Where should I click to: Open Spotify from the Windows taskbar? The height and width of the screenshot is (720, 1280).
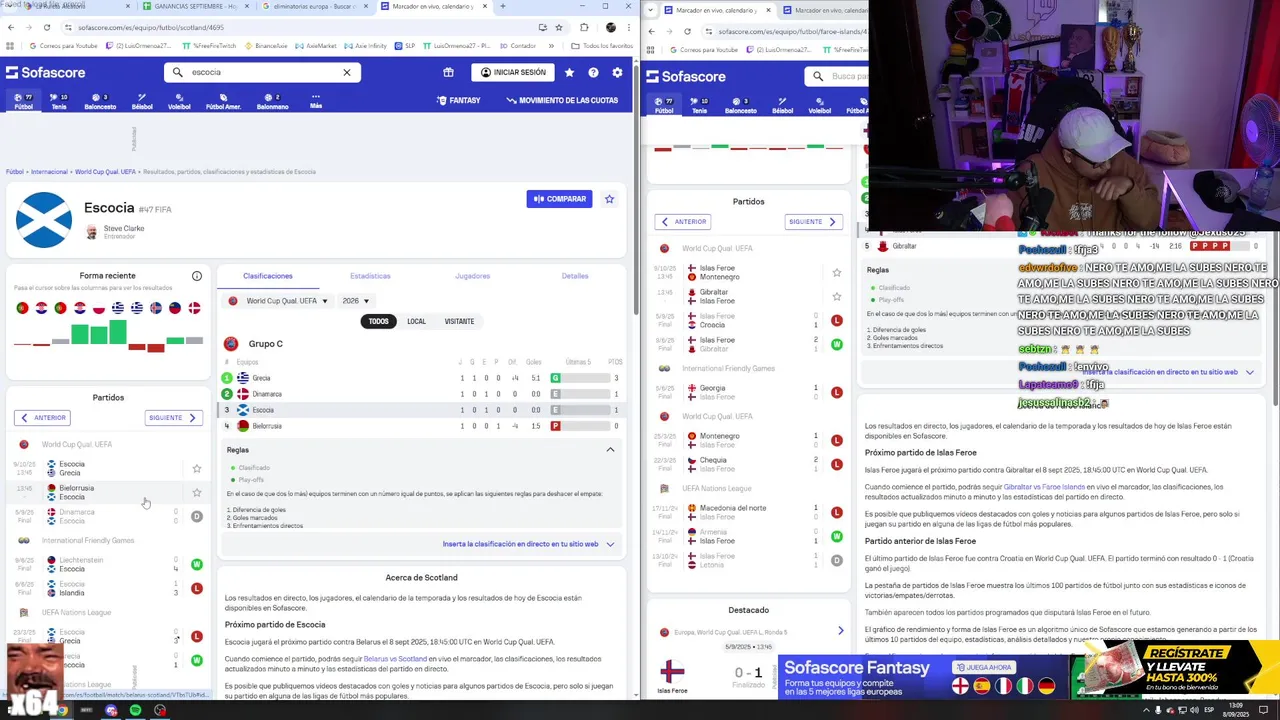136,710
